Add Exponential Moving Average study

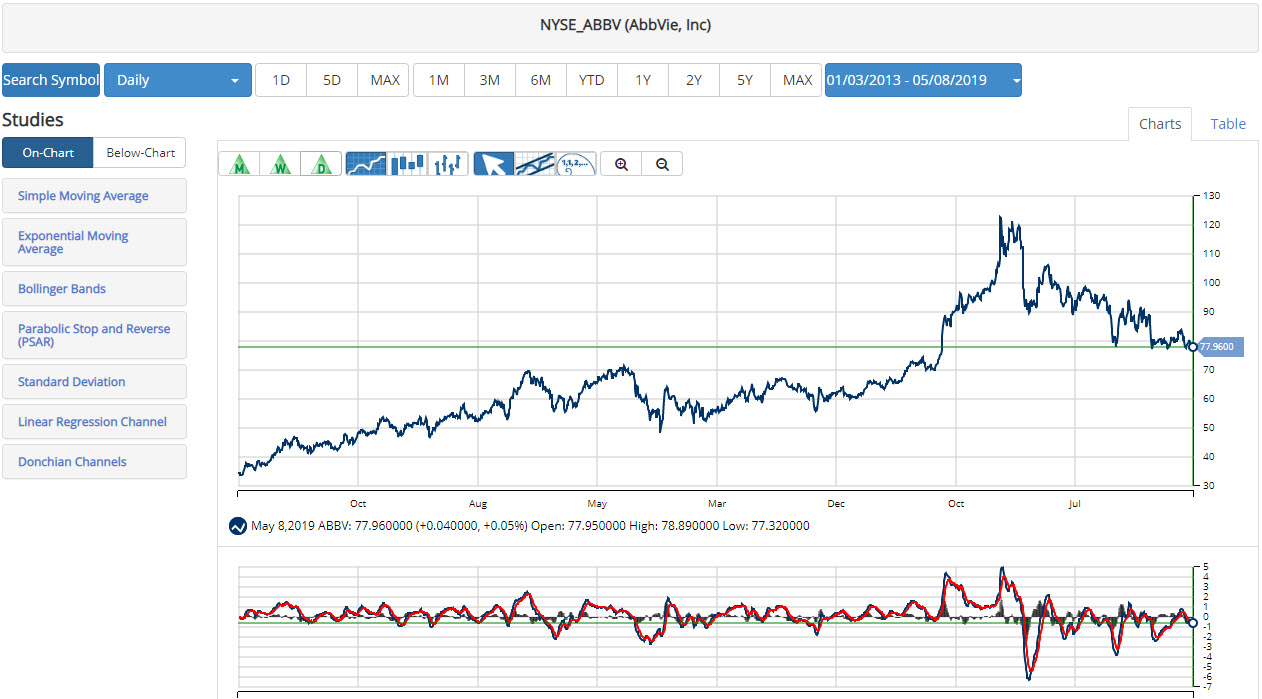94,242
